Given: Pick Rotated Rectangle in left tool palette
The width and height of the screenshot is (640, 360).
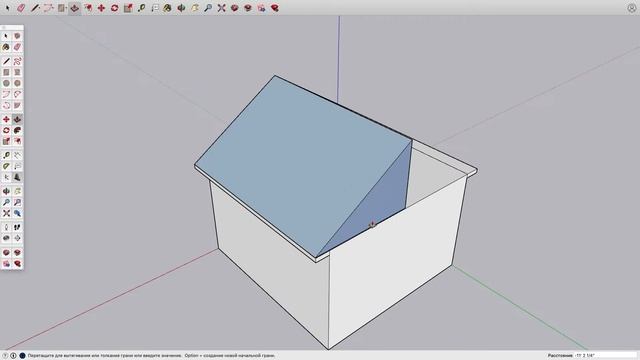Looking at the screenshot, I should pyautogui.click(x=17, y=72).
